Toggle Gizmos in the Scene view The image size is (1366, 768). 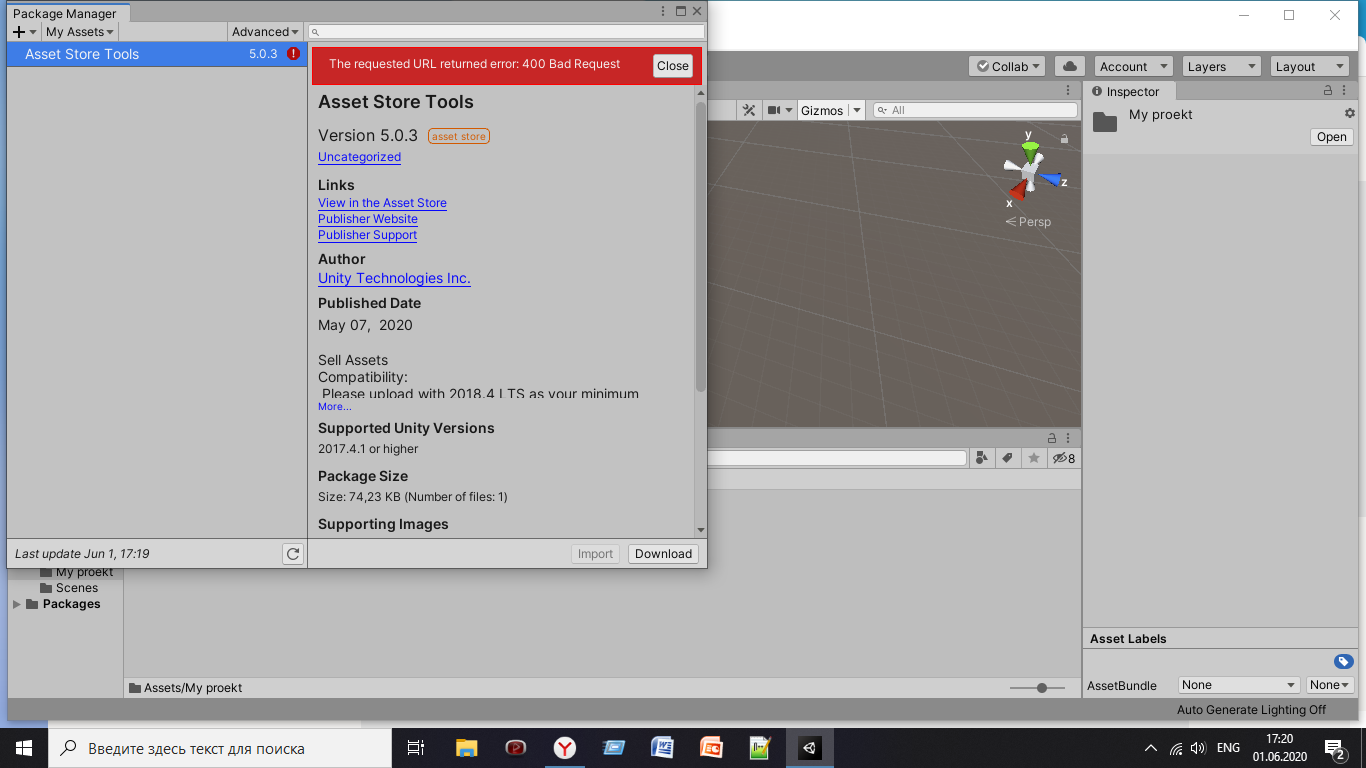822,110
